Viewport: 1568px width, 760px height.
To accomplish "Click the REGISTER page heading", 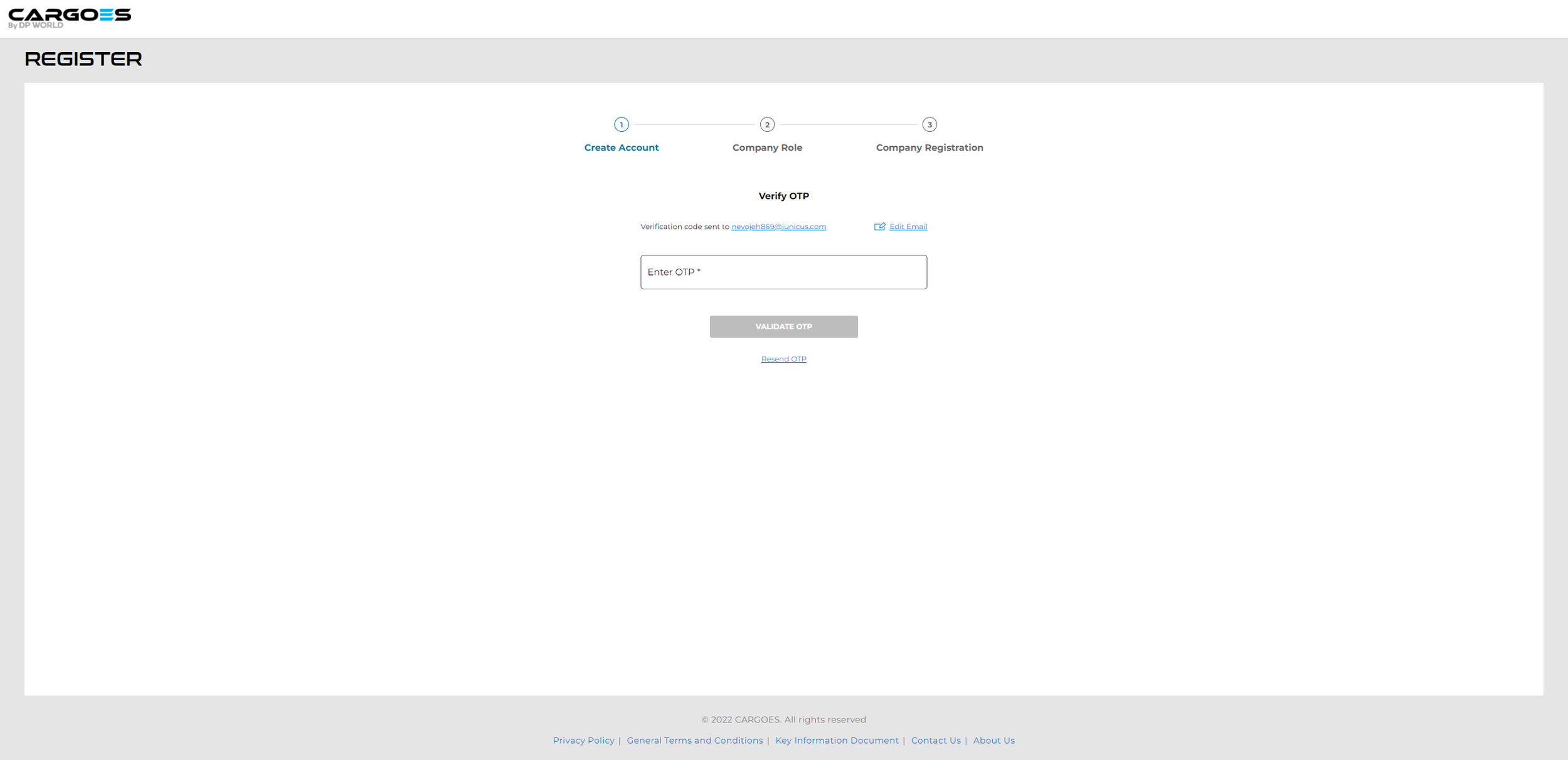I will point(83,59).
